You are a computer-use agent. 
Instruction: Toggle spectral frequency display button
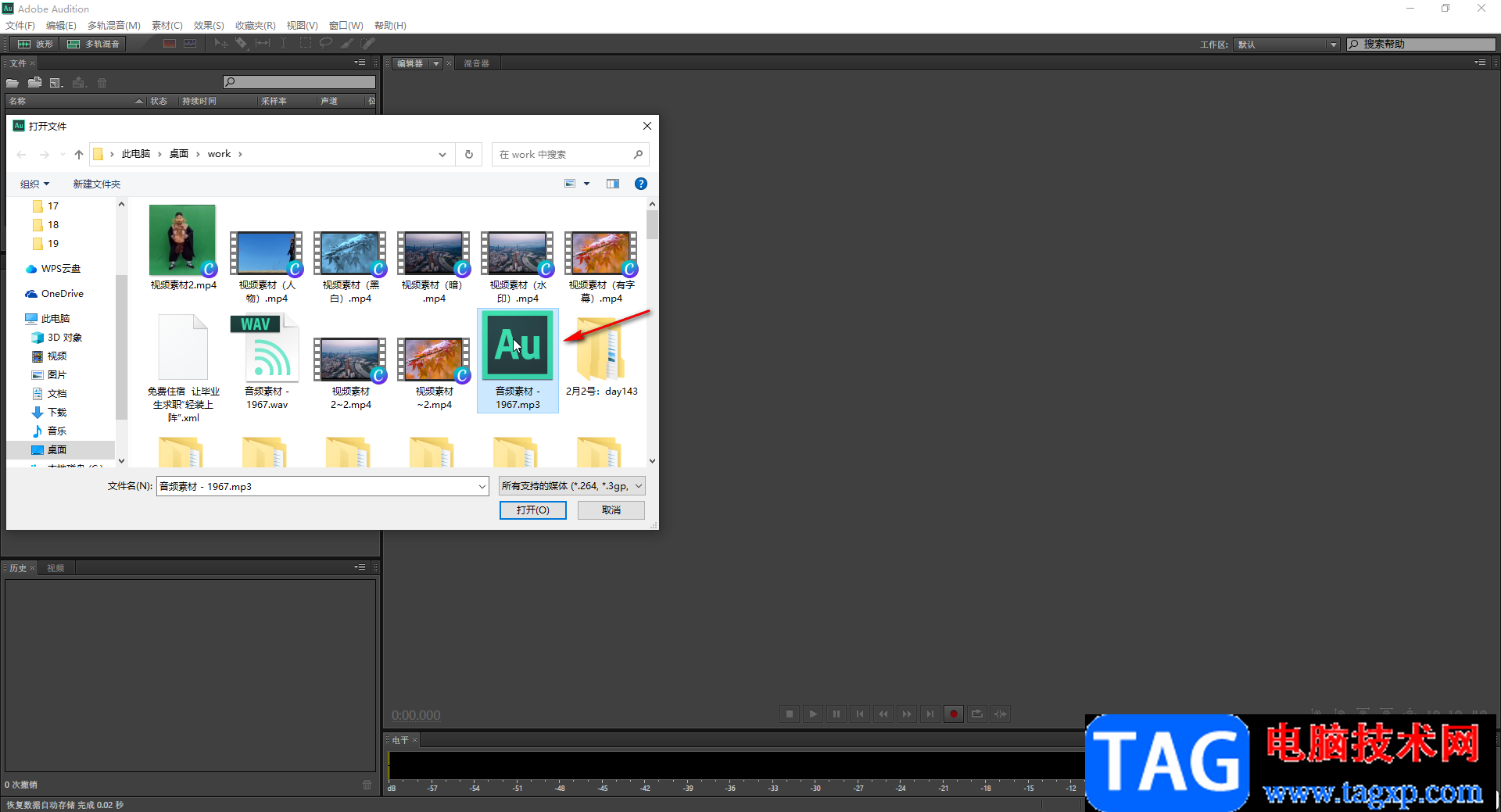point(170,44)
